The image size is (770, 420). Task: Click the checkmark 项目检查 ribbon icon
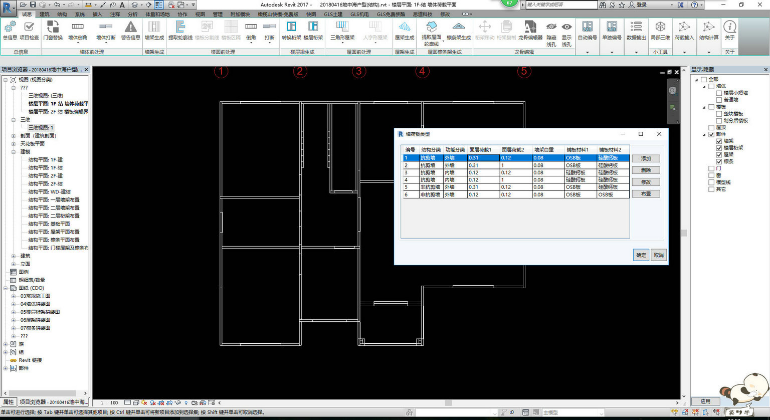[29, 27]
